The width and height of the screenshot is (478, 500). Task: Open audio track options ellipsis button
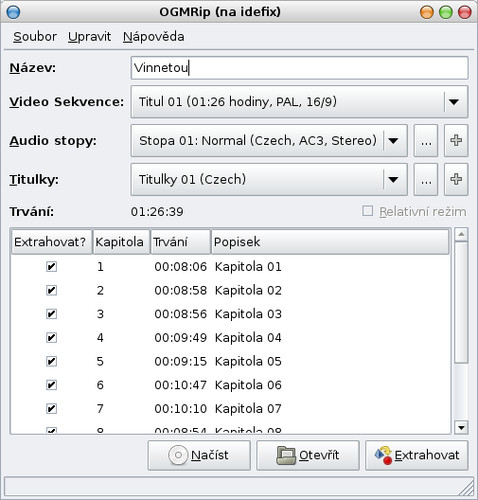coord(426,141)
